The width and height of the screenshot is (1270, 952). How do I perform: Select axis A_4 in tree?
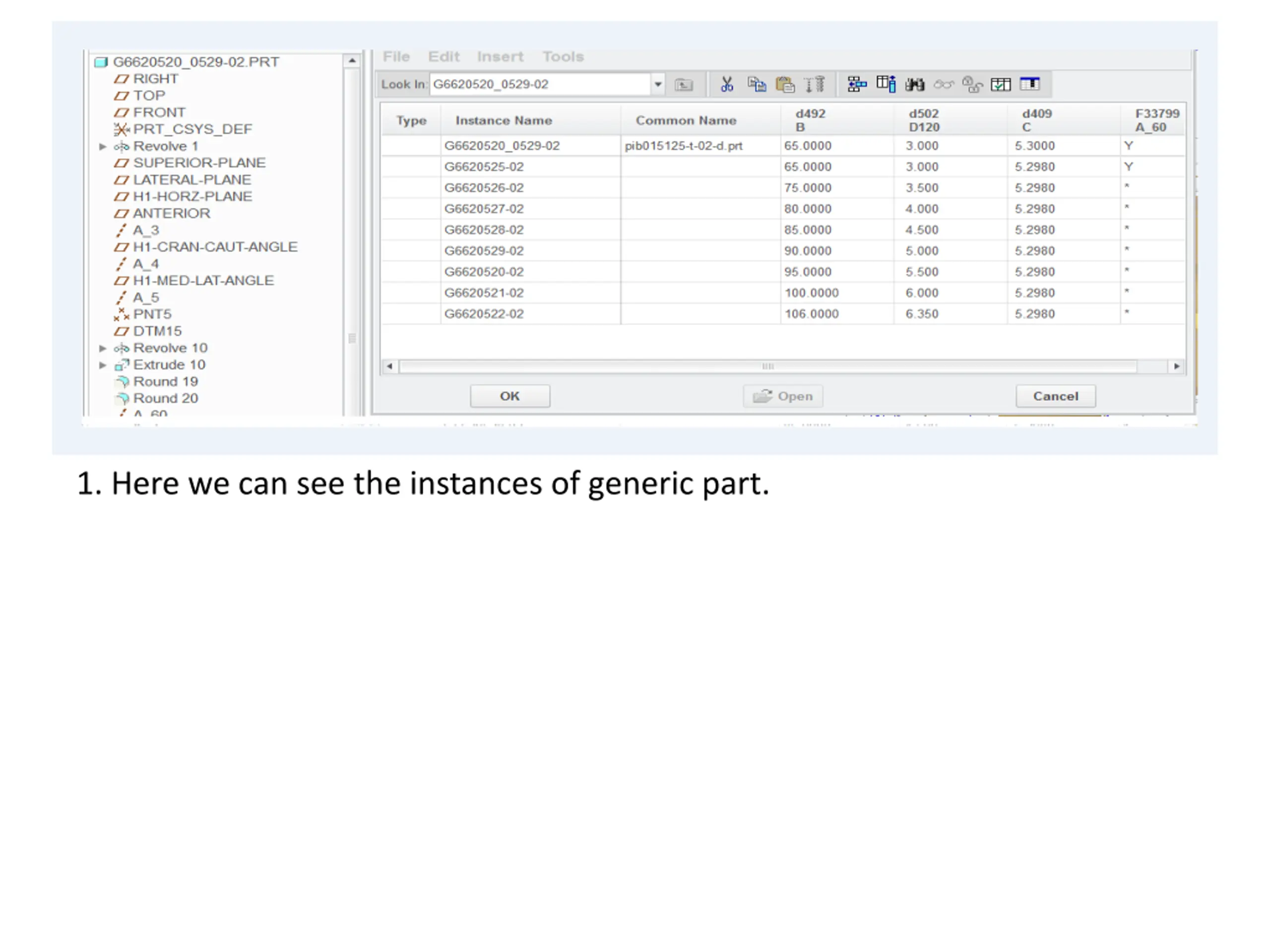click(x=146, y=263)
